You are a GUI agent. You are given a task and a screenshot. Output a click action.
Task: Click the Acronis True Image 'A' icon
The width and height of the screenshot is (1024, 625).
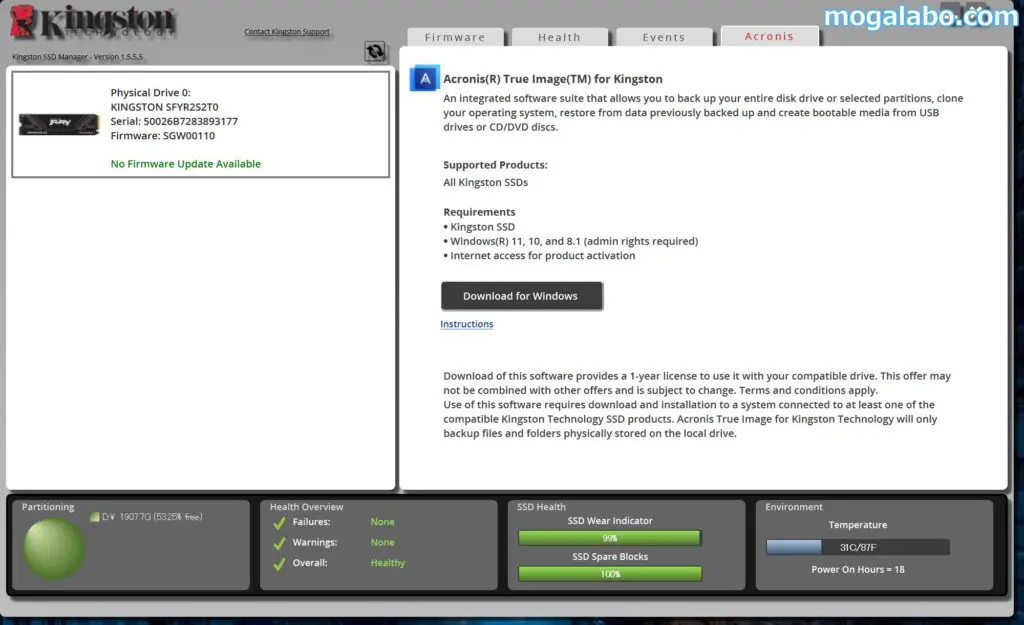[424, 78]
